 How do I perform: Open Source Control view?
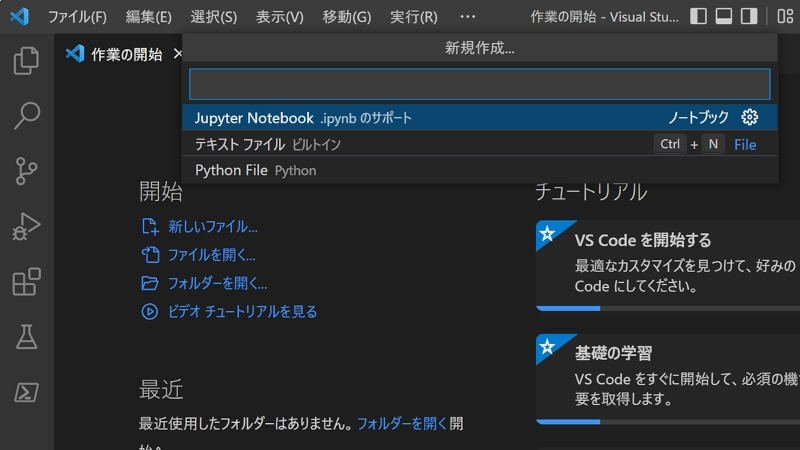pos(26,171)
